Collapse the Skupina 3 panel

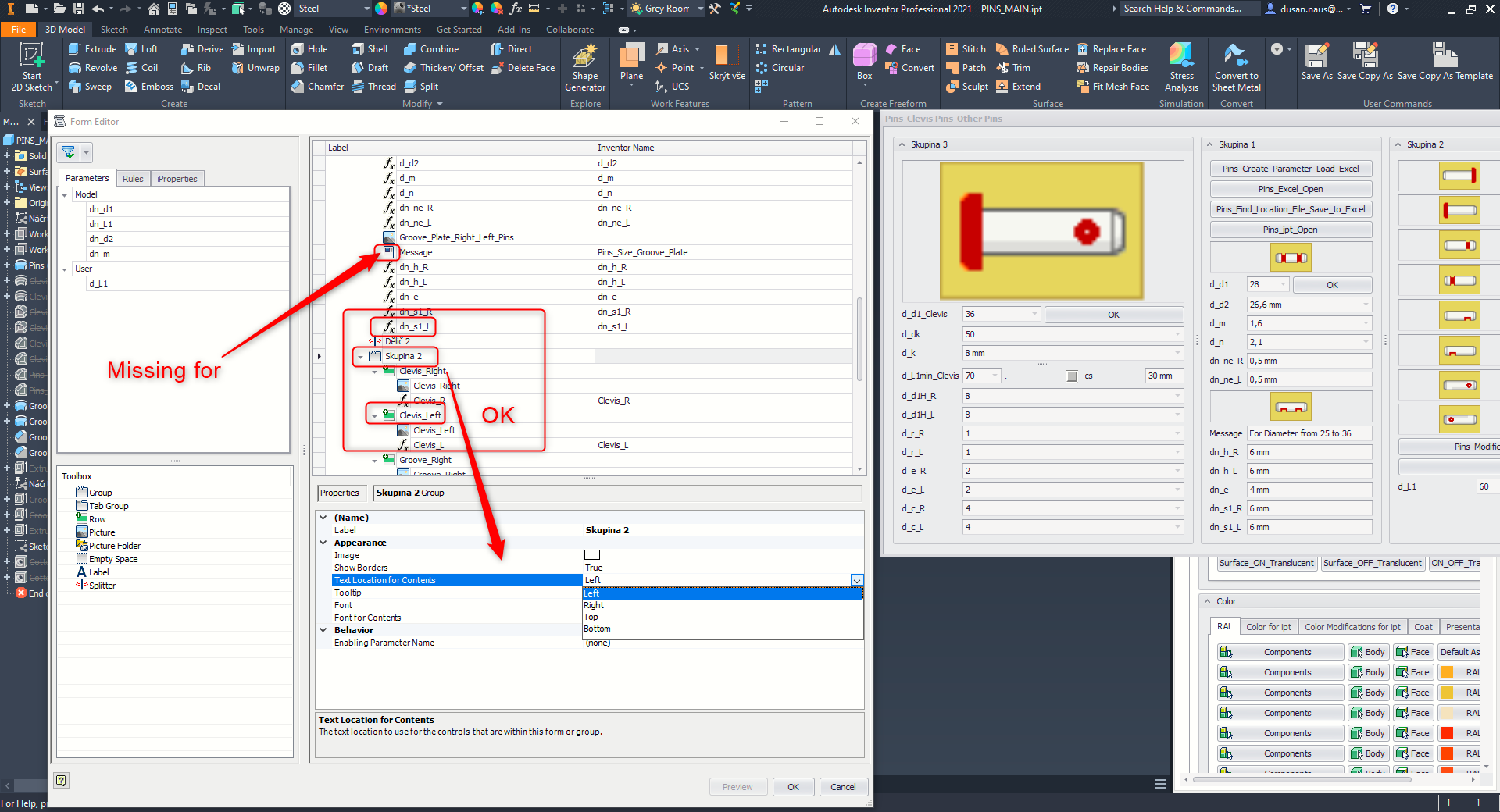pos(901,144)
